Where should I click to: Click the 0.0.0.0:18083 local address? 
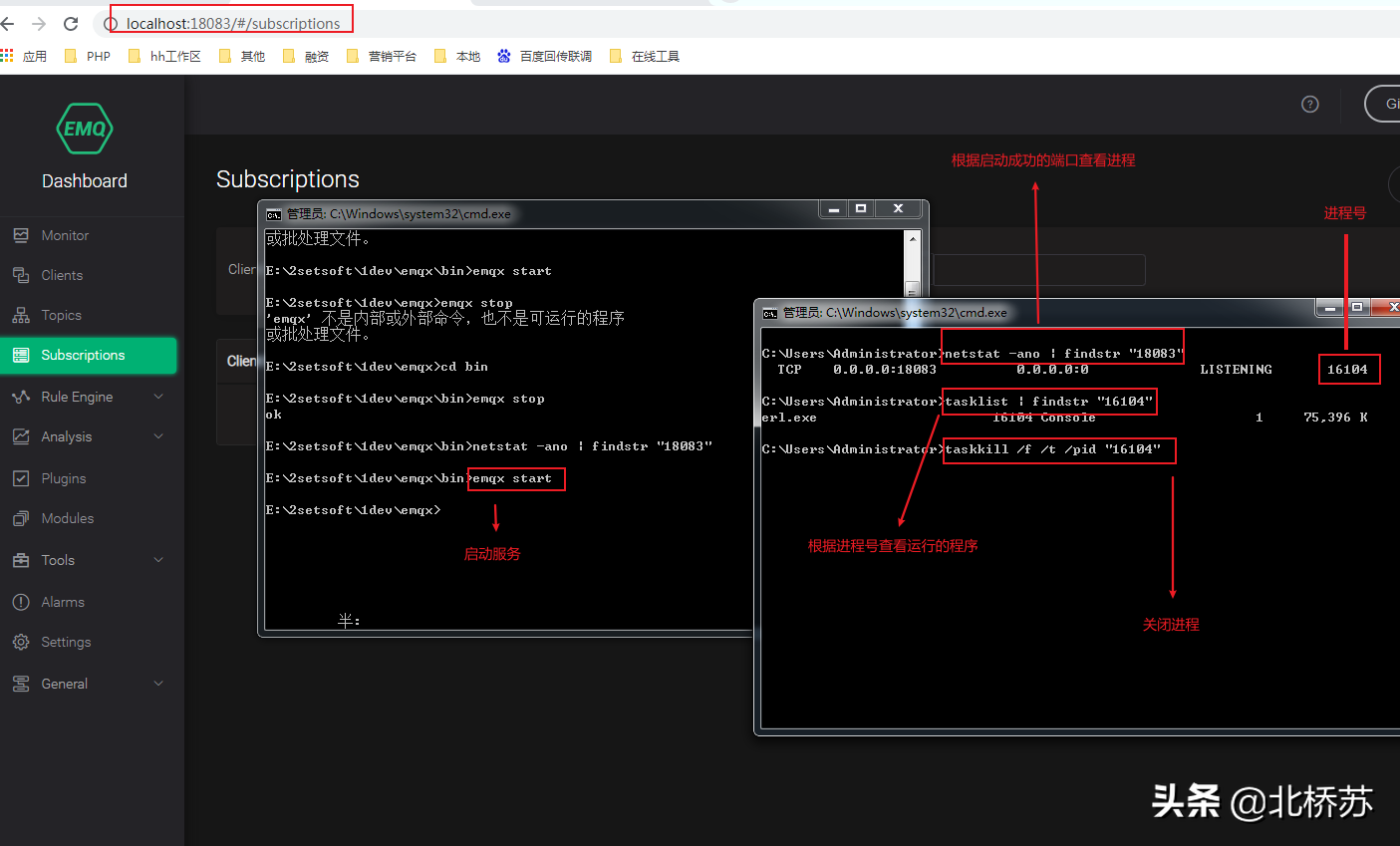[885, 370]
